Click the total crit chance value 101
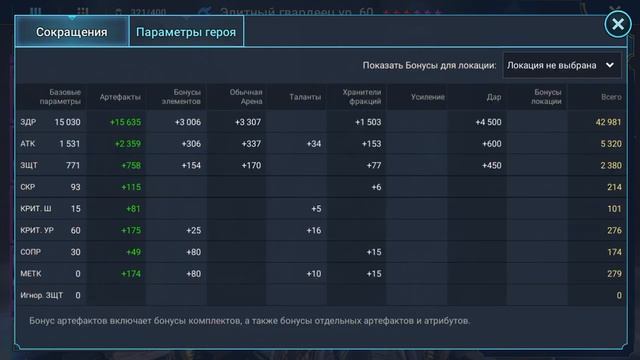The image size is (640, 360). 614,209
